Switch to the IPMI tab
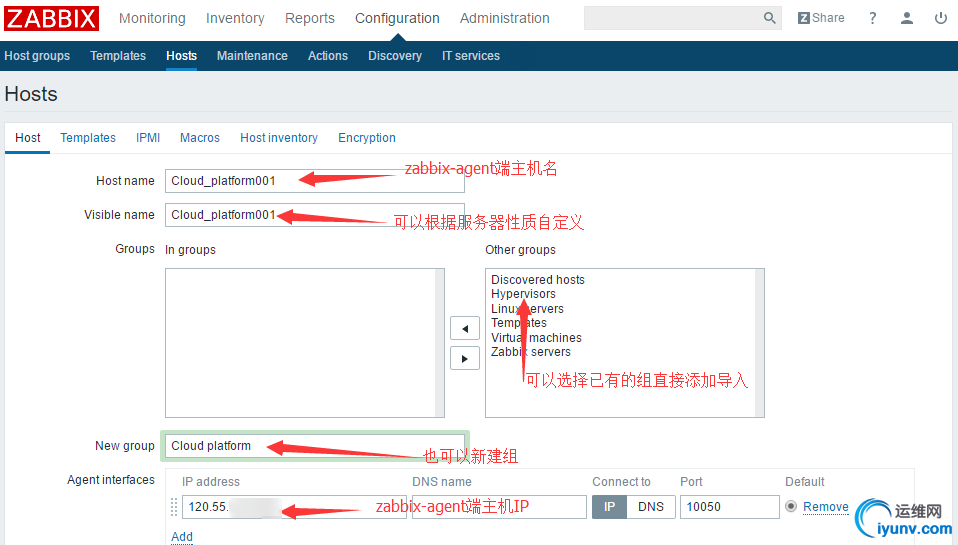Image resolution: width=958 pixels, height=545 pixels. 148,138
